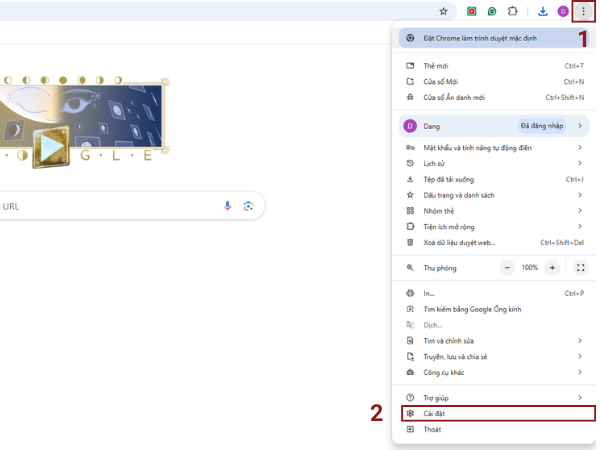The image size is (600, 450).
Task: Bookmark this page with the star icon
Action: 443,11
